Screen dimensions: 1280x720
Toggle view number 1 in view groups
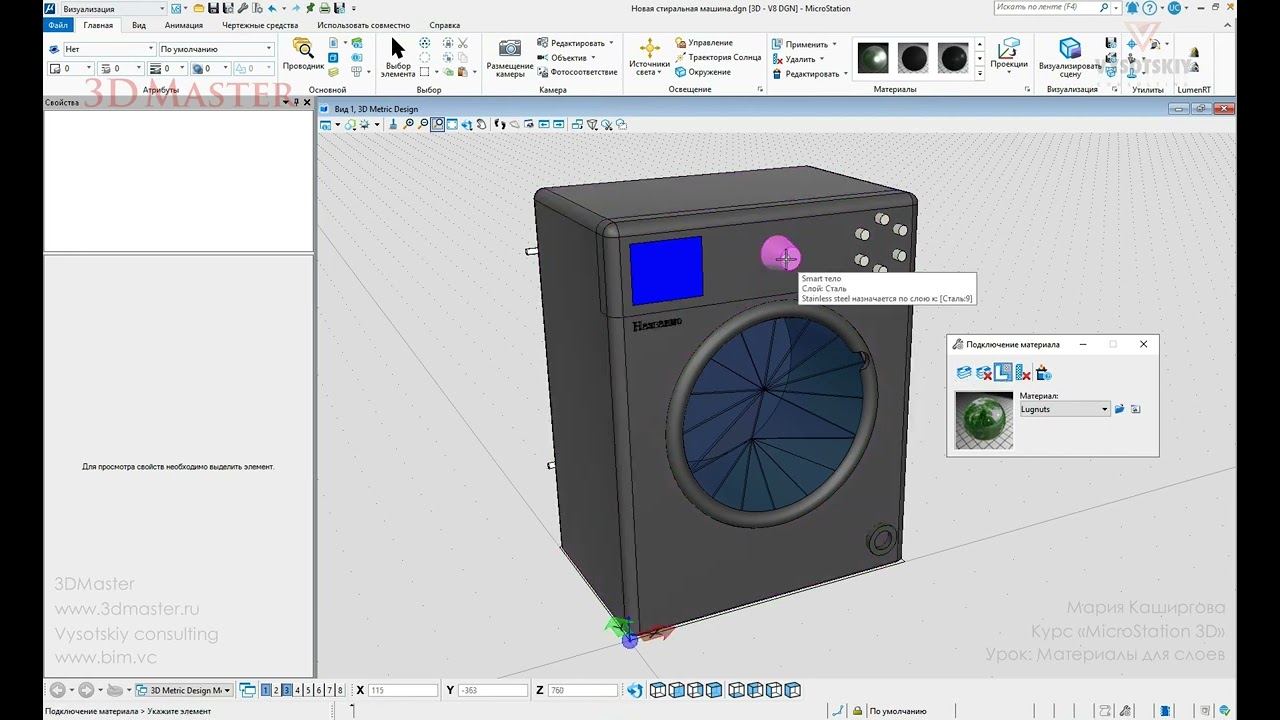point(266,690)
